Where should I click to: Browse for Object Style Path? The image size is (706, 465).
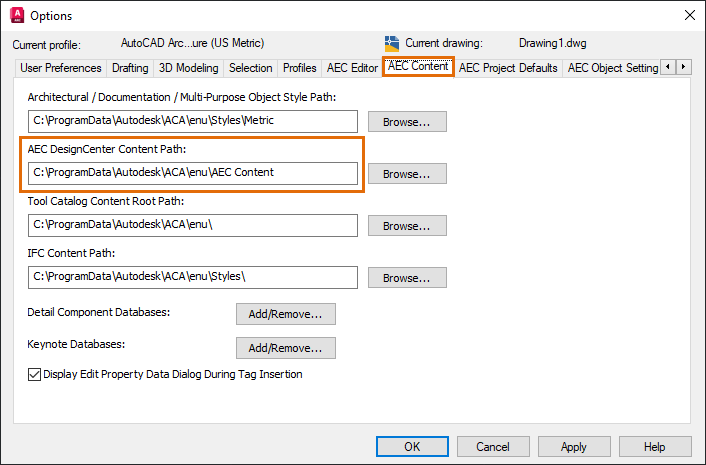[x=407, y=122]
